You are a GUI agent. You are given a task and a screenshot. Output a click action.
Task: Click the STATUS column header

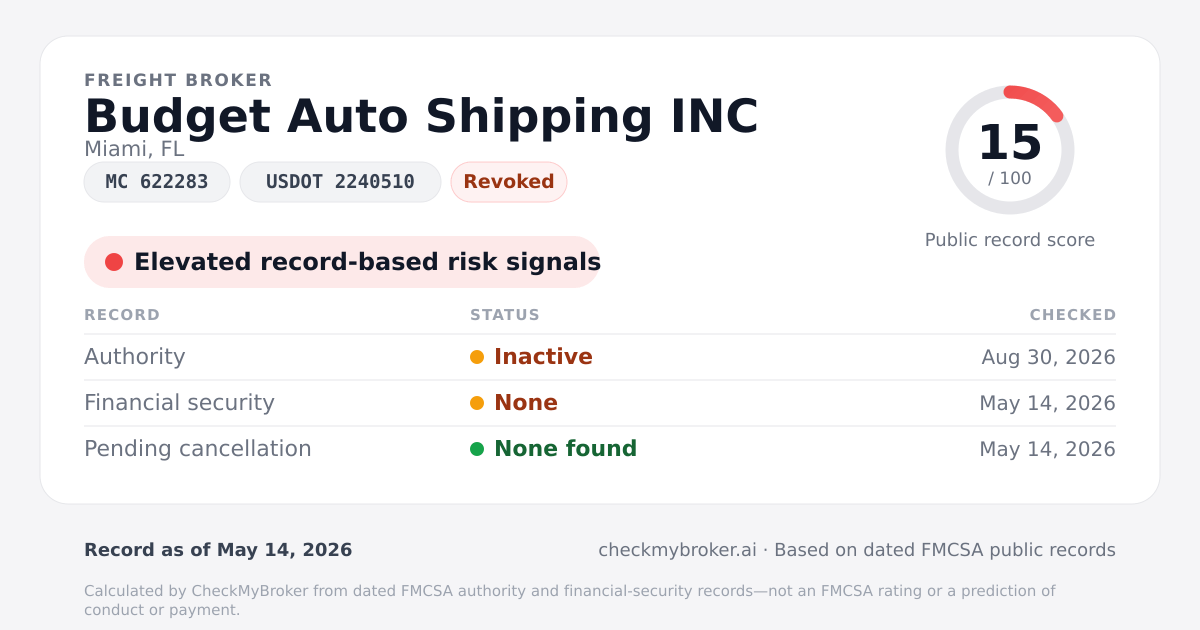(x=505, y=315)
